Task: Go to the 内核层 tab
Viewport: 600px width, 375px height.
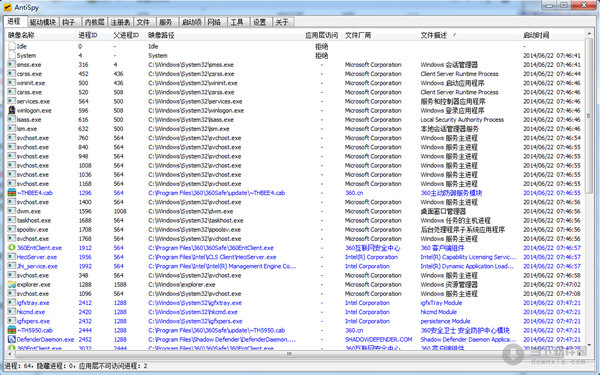Action: (95, 22)
